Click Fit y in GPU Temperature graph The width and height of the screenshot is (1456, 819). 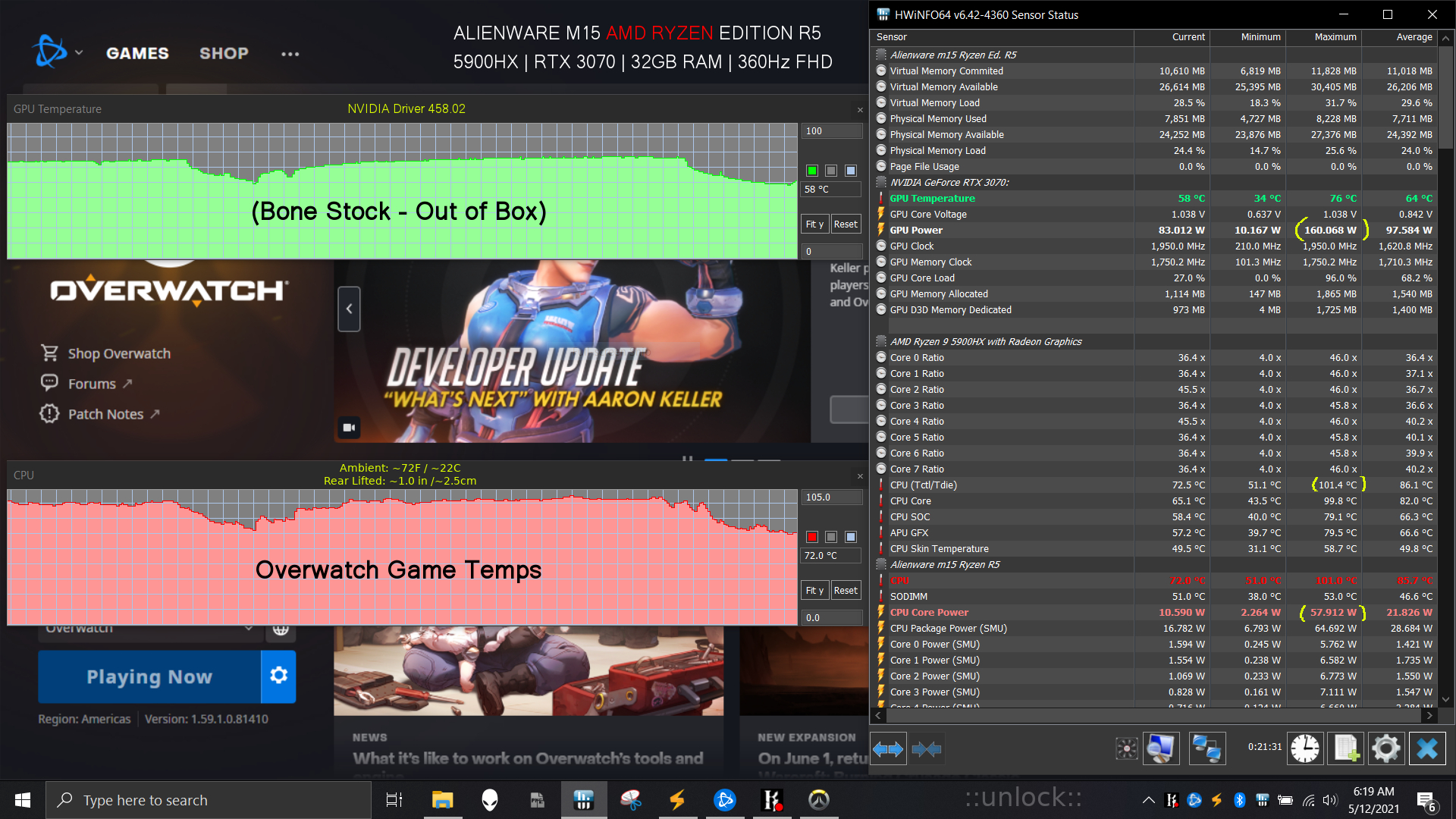814,224
